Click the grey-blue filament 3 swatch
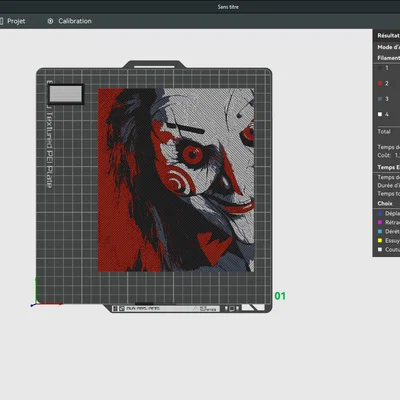The height and width of the screenshot is (400, 400). [x=380, y=99]
